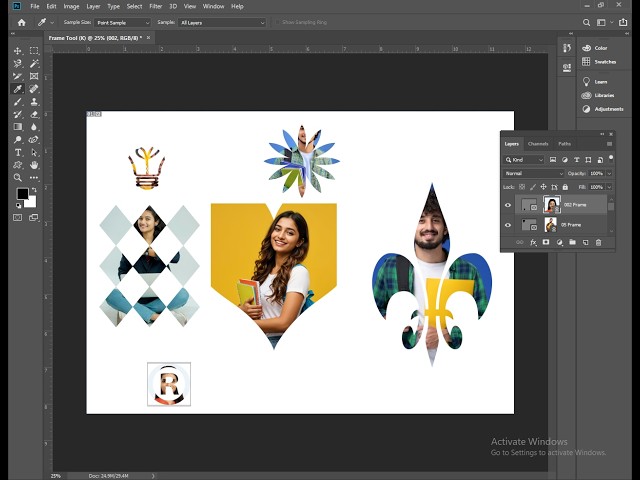Open the Opacity slider dropdown arrow

(609, 173)
